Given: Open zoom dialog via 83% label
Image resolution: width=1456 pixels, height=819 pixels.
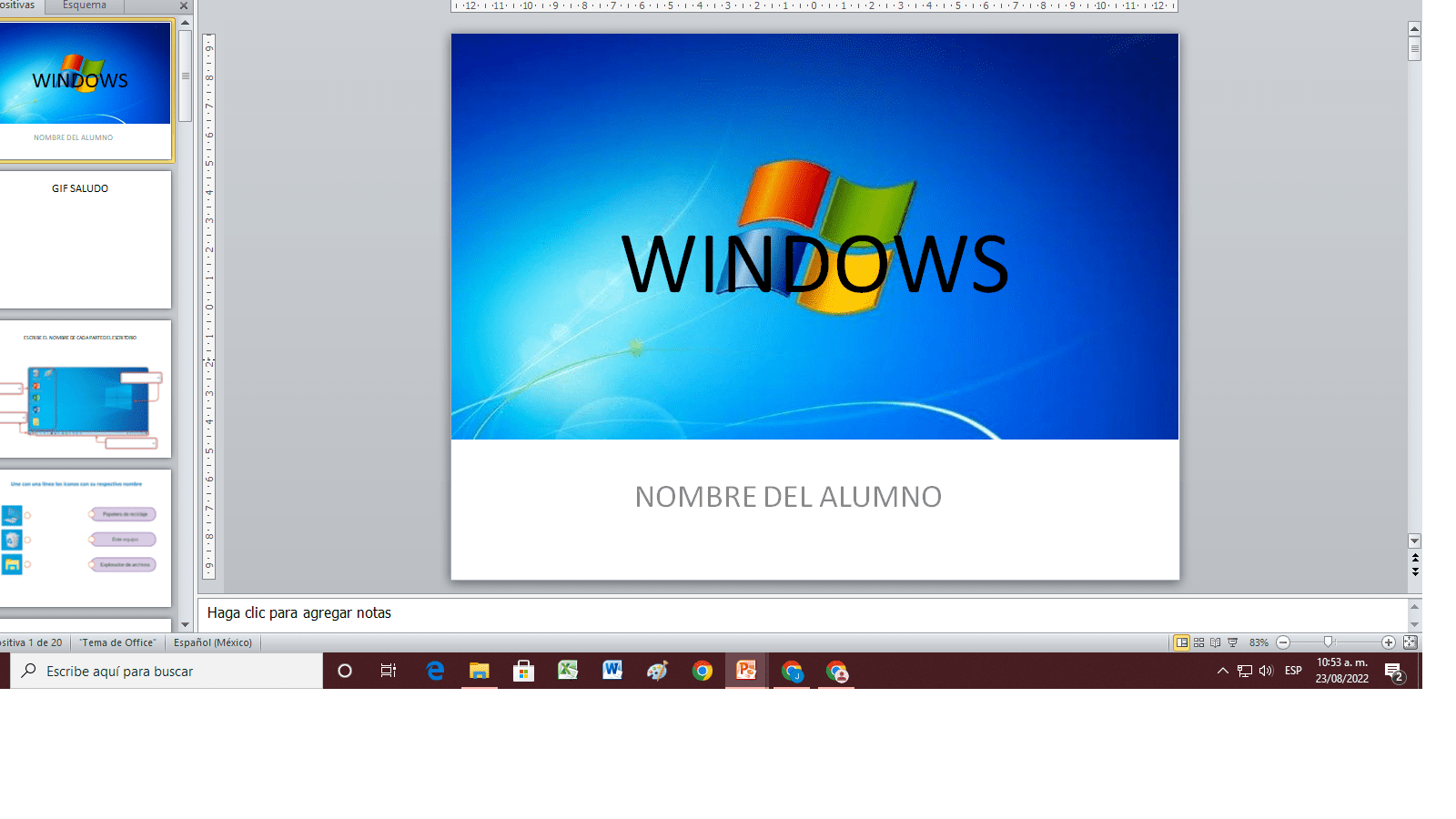Looking at the screenshot, I should [x=1259, y=642].
